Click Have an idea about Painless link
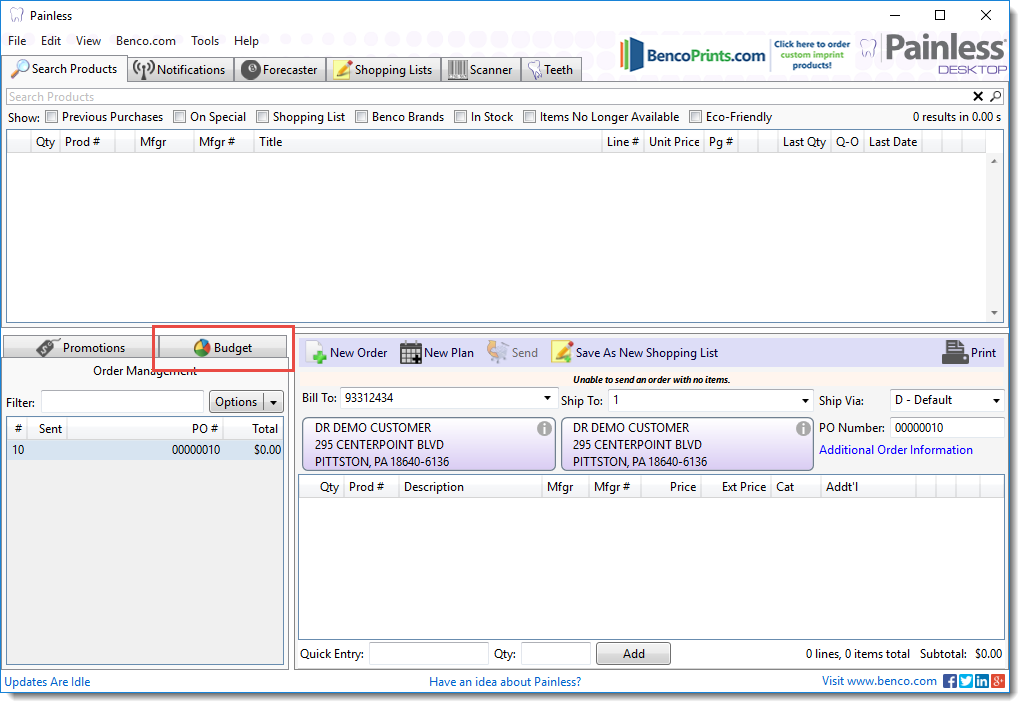 [505, 682]
